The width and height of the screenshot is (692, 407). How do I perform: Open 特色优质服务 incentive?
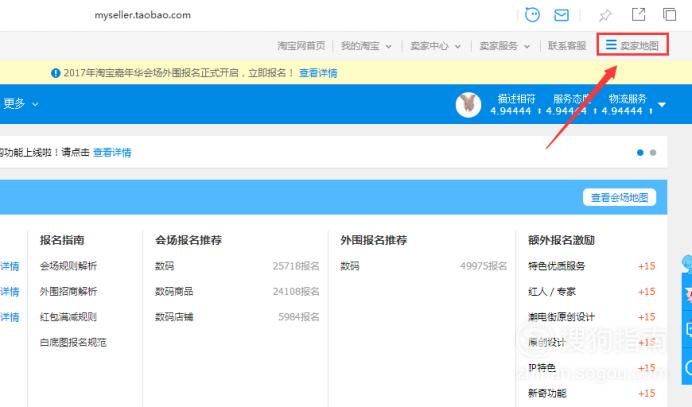[x=557, y=266]
